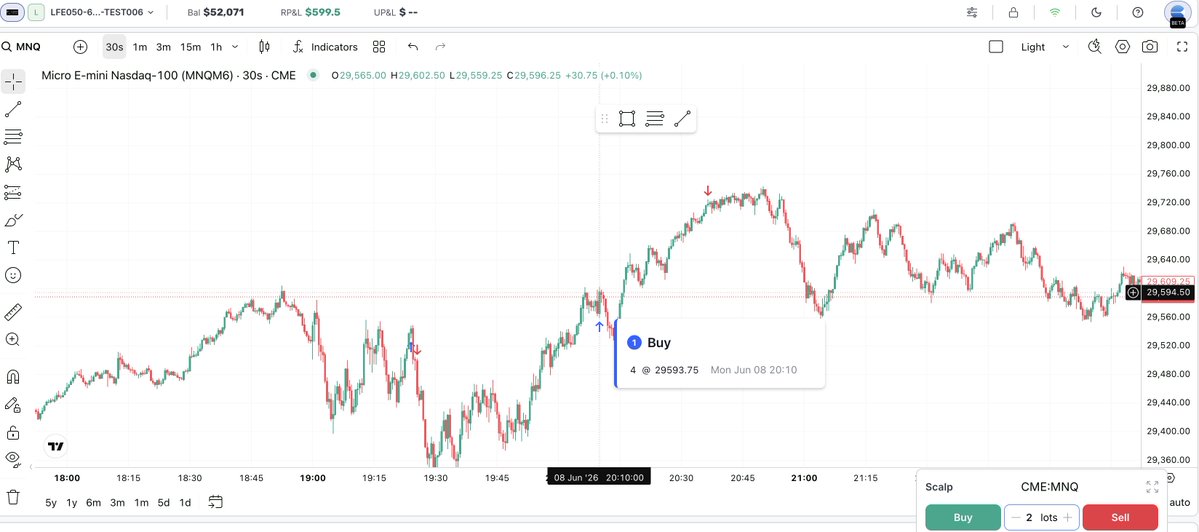Click the TradingView logo on chart
The width and height of the screenshot is (1199, 532).
point(56,446)
